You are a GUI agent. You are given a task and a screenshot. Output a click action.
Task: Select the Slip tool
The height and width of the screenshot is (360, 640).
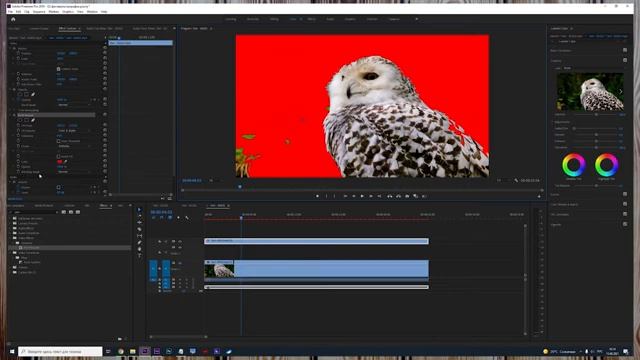pyautogui.click(x=140, y=236)
